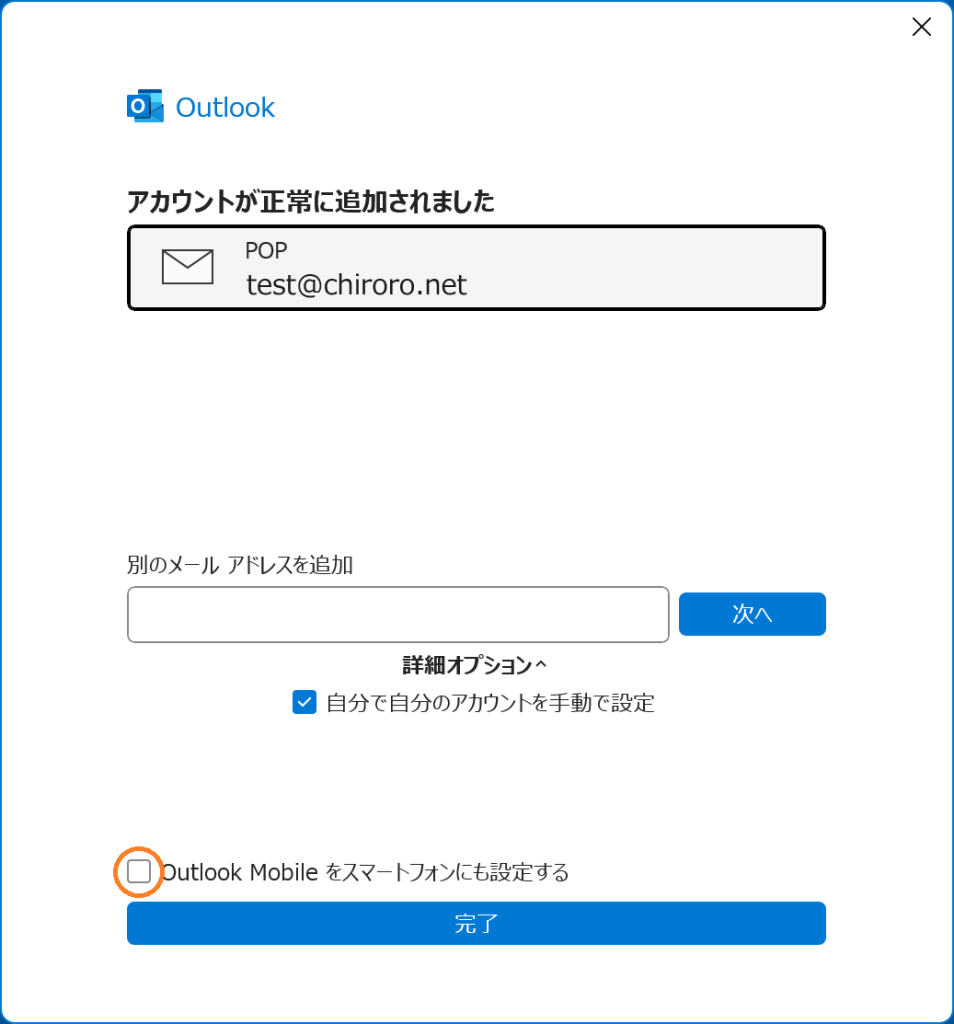Viewport: 954px width, 1024px height.
Task: Click the chevron beside 詳細オプション
Action: tap(541, 665)
